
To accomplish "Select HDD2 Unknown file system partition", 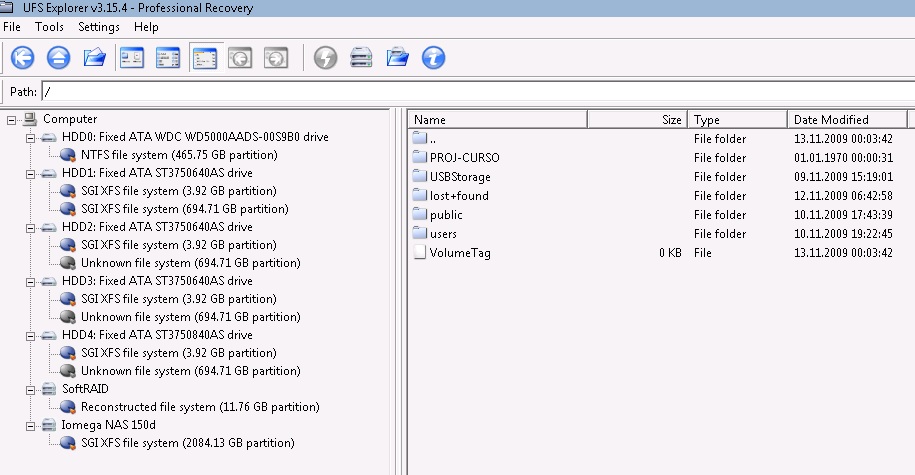I will [x=190, y=263].
